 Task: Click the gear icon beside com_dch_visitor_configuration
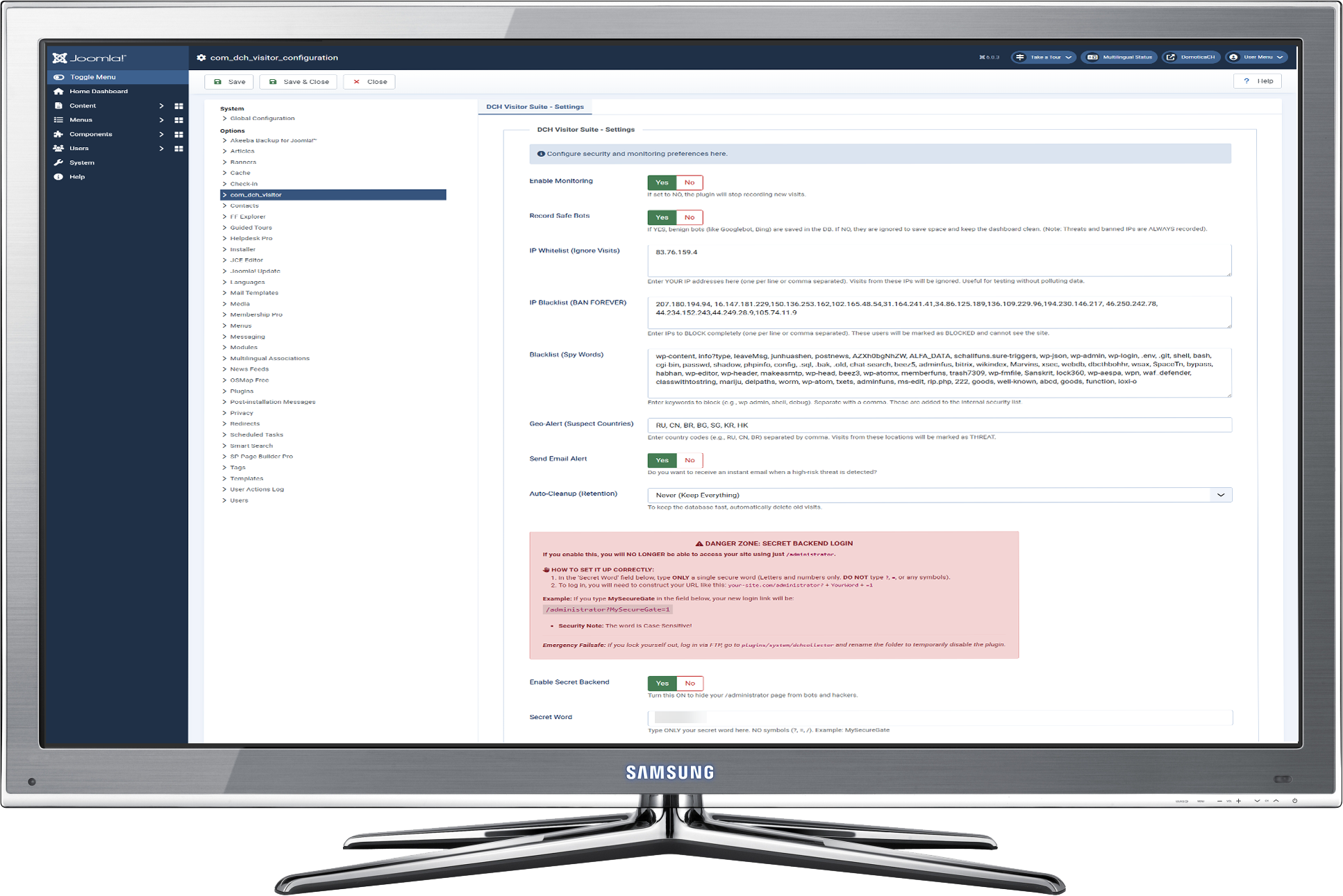[201, 58]
